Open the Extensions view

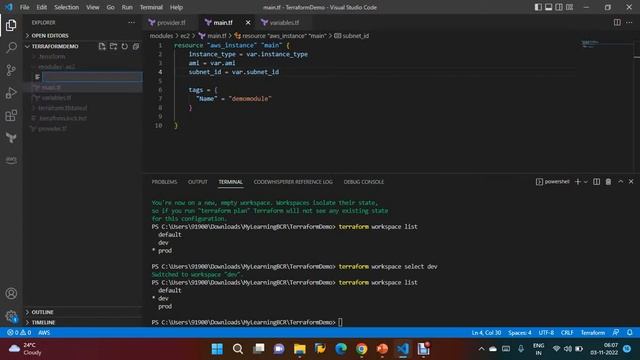click(x=11, y=115)
